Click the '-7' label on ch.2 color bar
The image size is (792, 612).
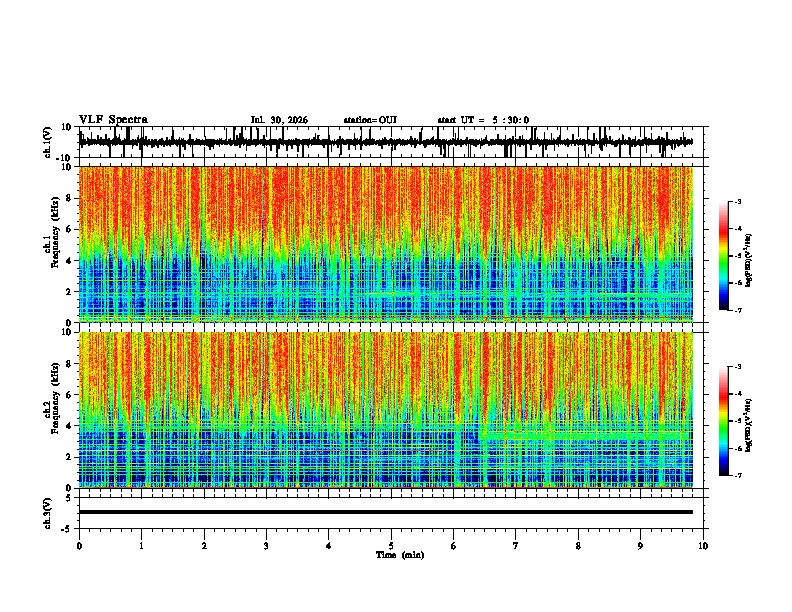point(737,475)
